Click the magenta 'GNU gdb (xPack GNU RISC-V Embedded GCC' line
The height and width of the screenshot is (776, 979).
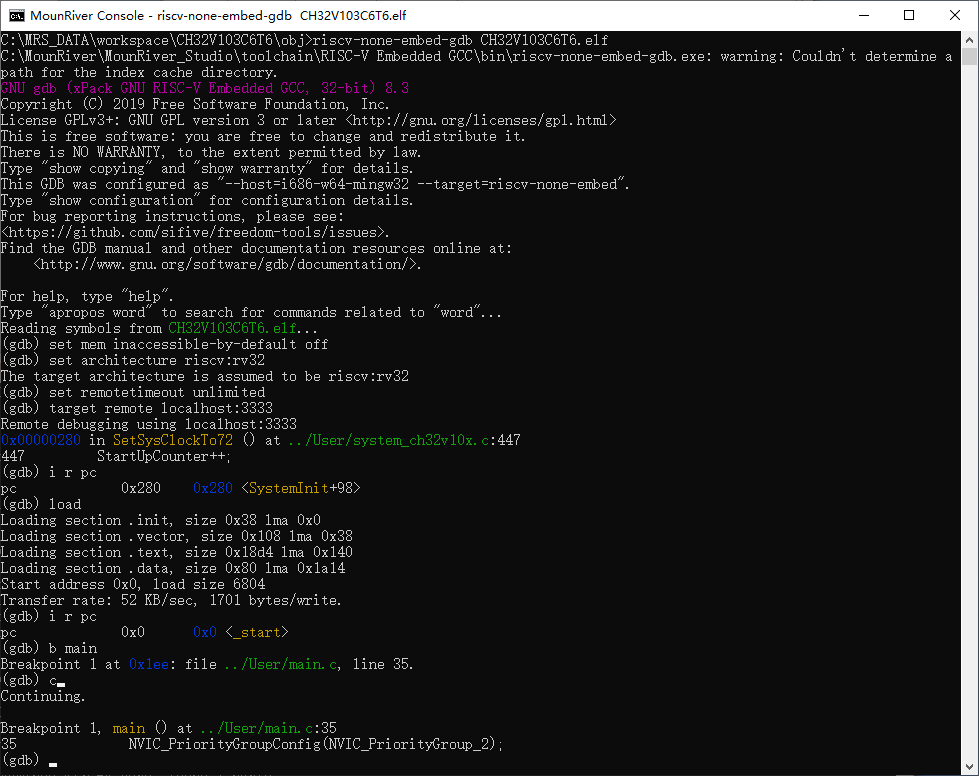coord(205,88)
